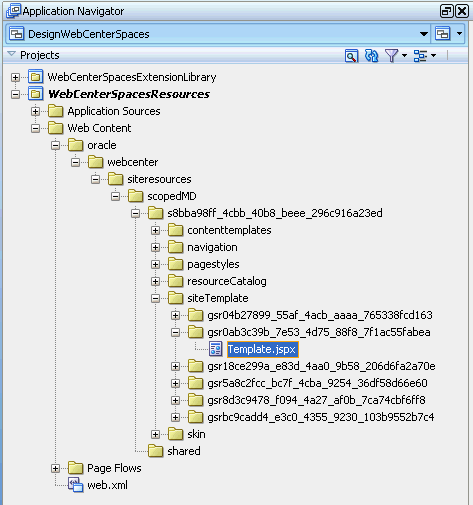Select the oracle folder label
Viewport: 473px width, 505px height.
pyautogui.click(x=102, y=145)
